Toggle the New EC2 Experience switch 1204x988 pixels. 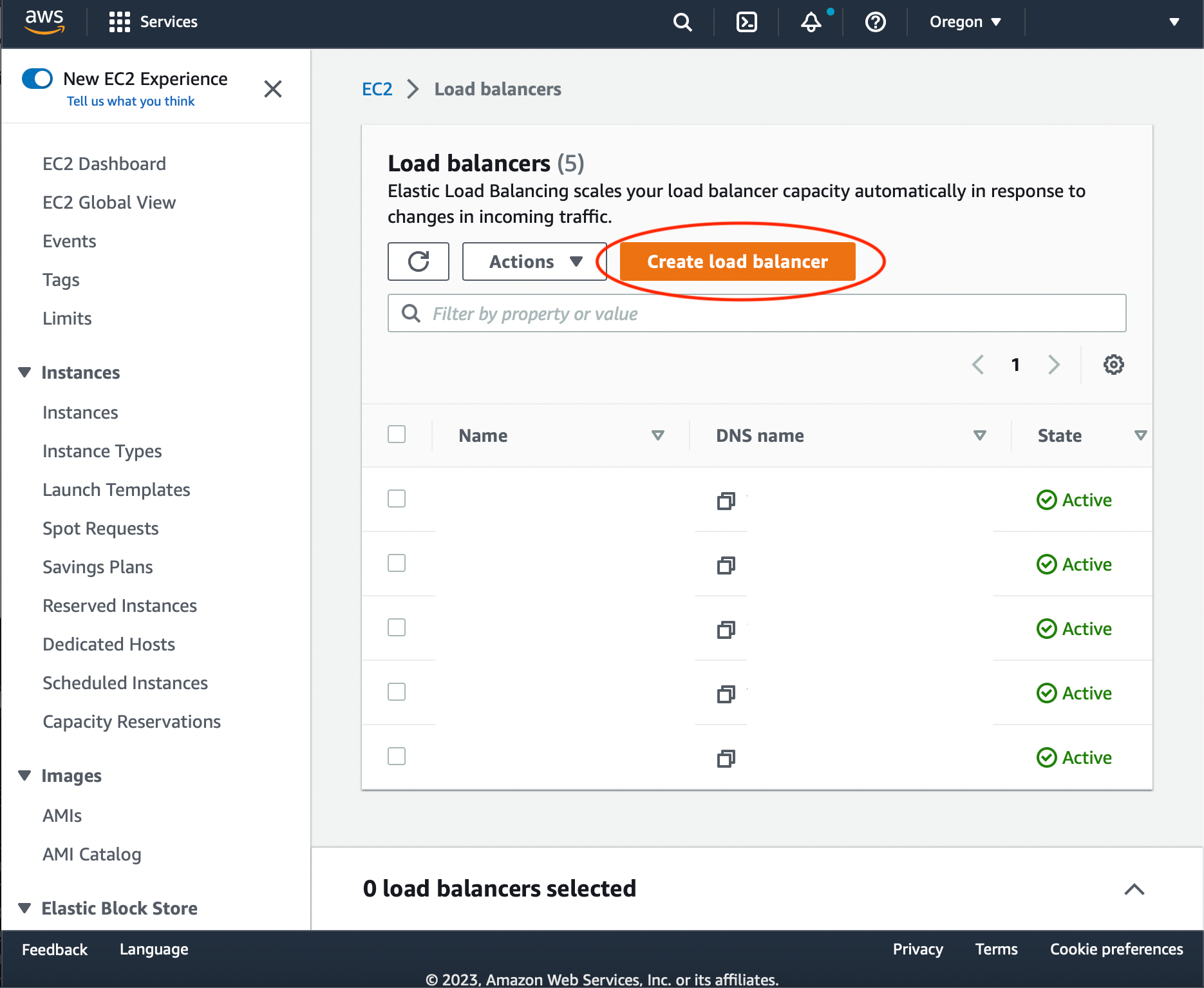pyautogui.click(x=37, y=79)
